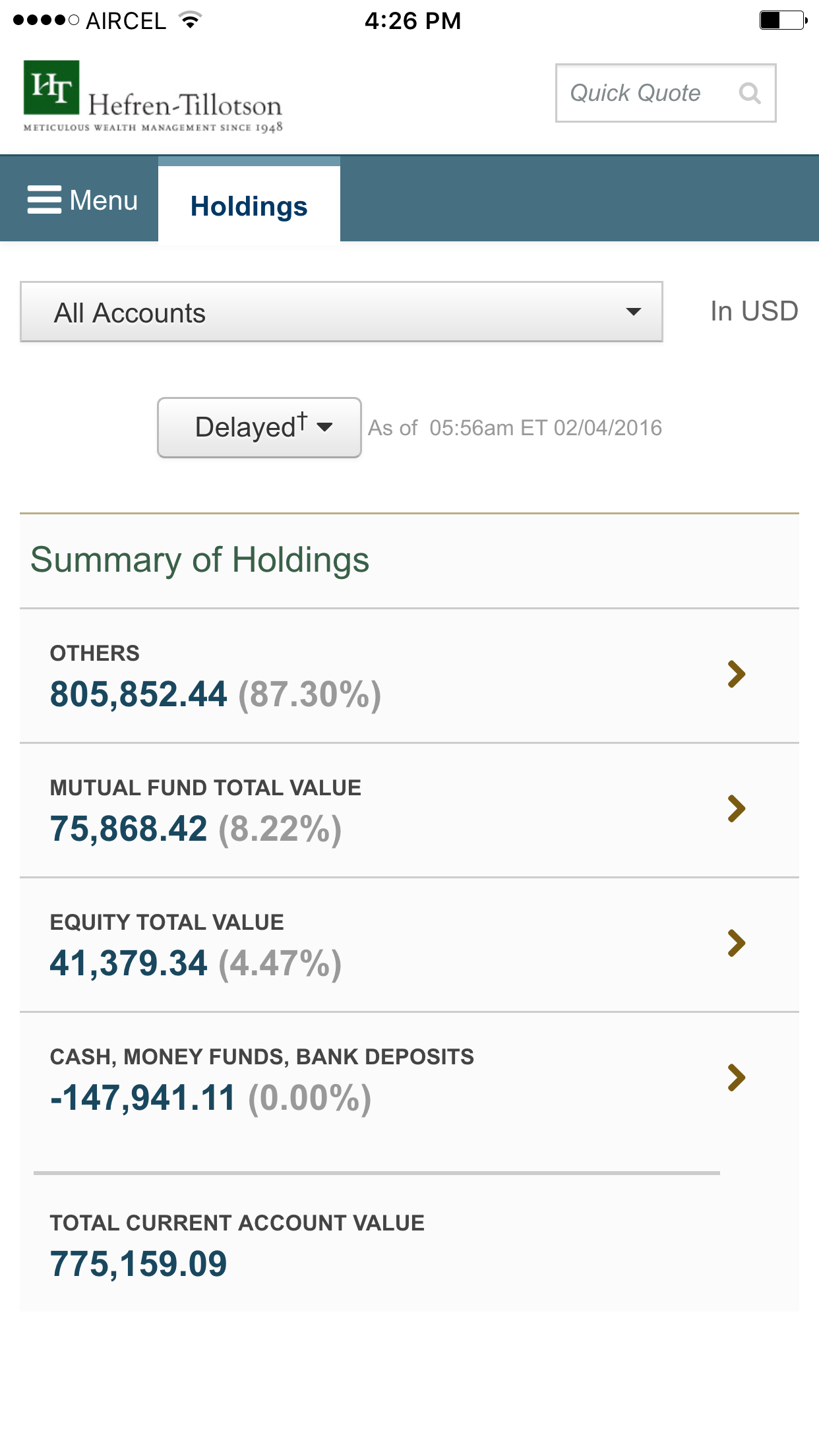Screen dimensions: 819x1456
Task: Tap the Mutual Fund Total Value chevron
Action: click(x=737, y=808)
